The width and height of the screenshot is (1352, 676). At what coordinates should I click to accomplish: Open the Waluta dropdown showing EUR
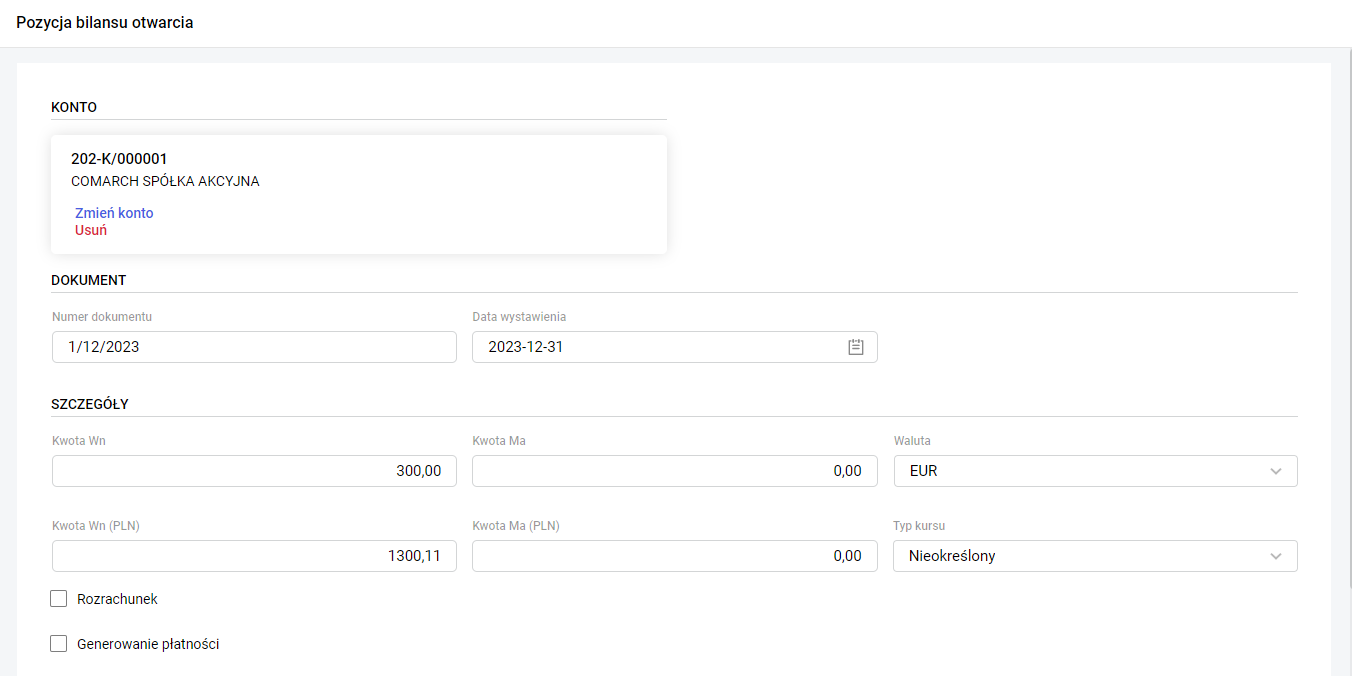[1080, 471]
